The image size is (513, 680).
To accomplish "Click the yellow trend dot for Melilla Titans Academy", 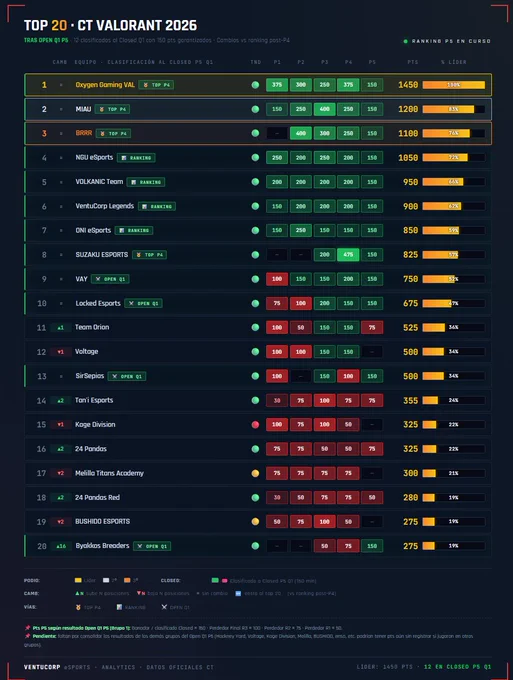I will pos(255,473).
